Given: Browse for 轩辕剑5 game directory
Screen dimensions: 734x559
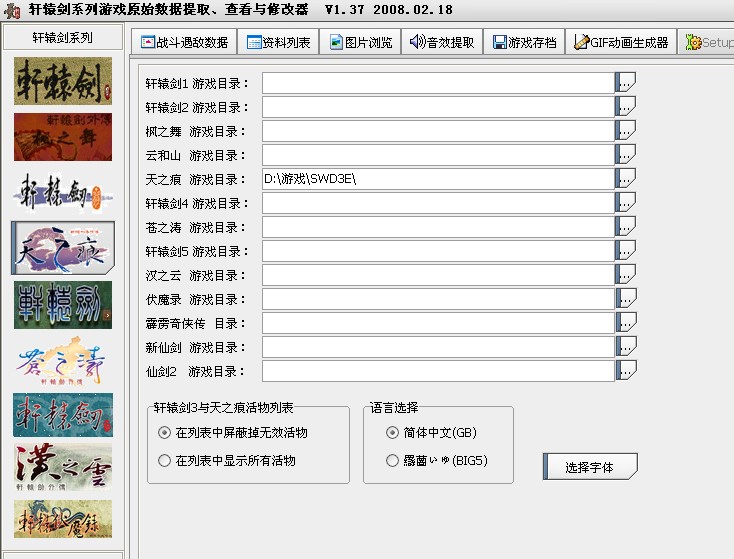Looking at the screenshot, I should pyautogui.click(x=625, y=251).
